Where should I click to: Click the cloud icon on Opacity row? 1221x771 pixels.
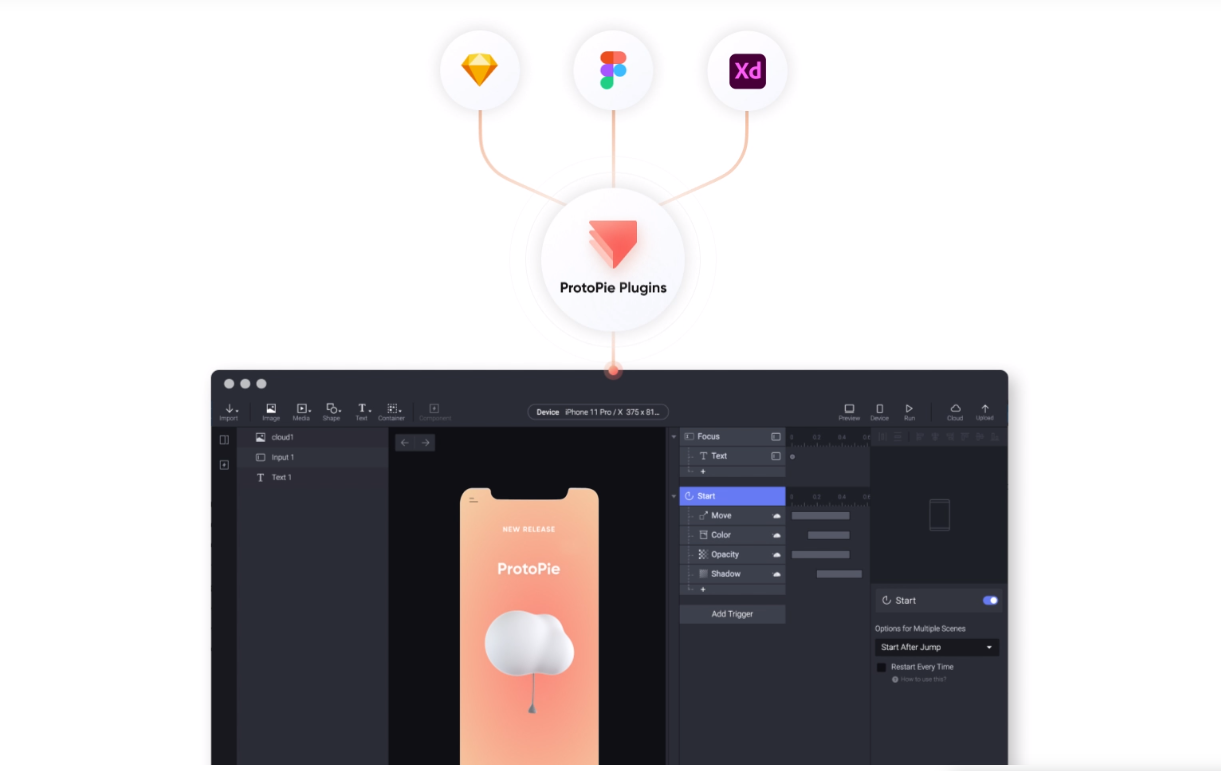coord(776,555)
